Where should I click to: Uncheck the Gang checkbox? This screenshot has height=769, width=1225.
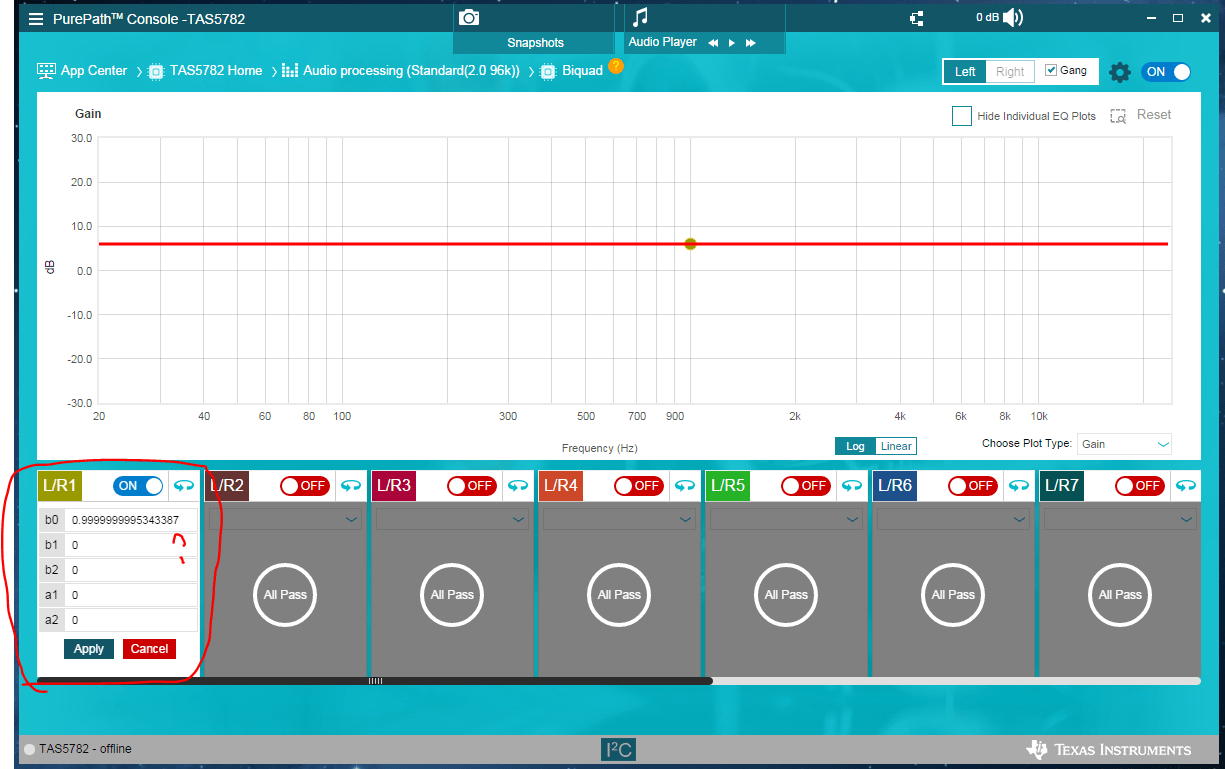(1049, 70)
